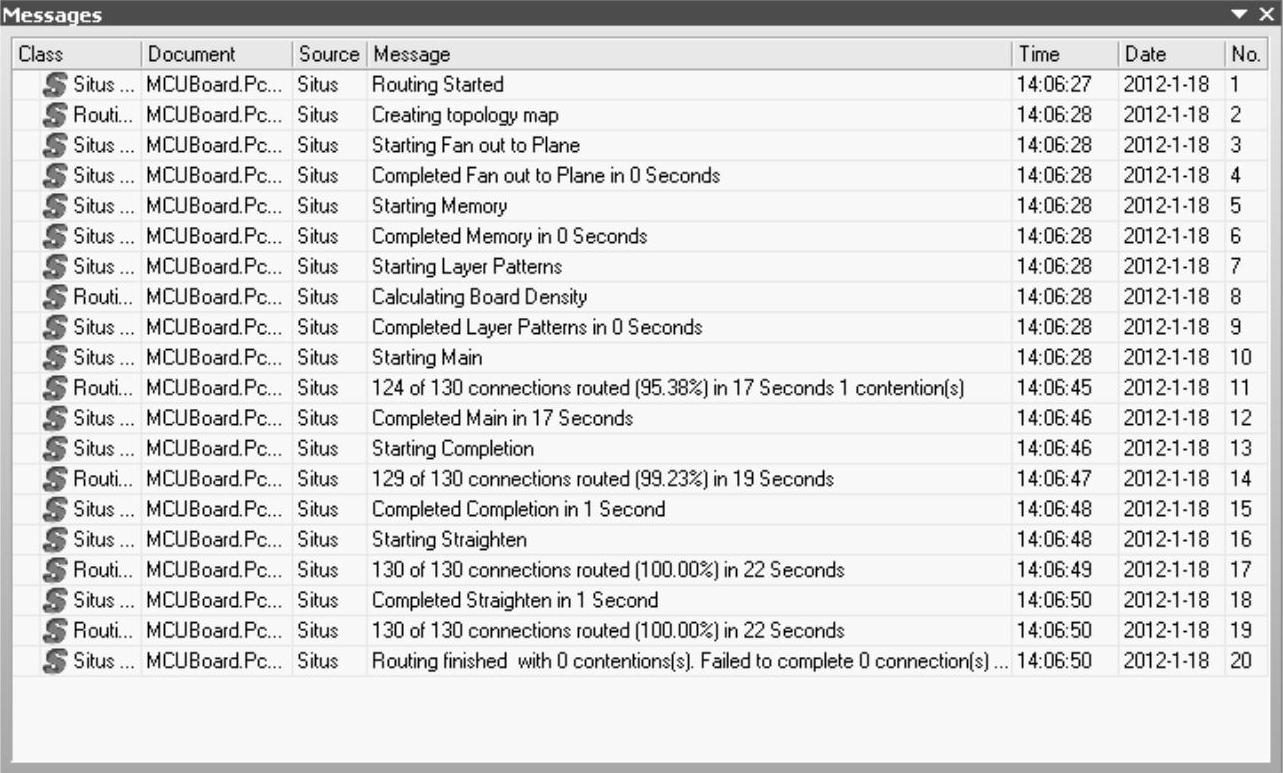The width and height of the screenshot is (1283, 773).
Task: Close the Messages panel
Action: coord(1266,14)
